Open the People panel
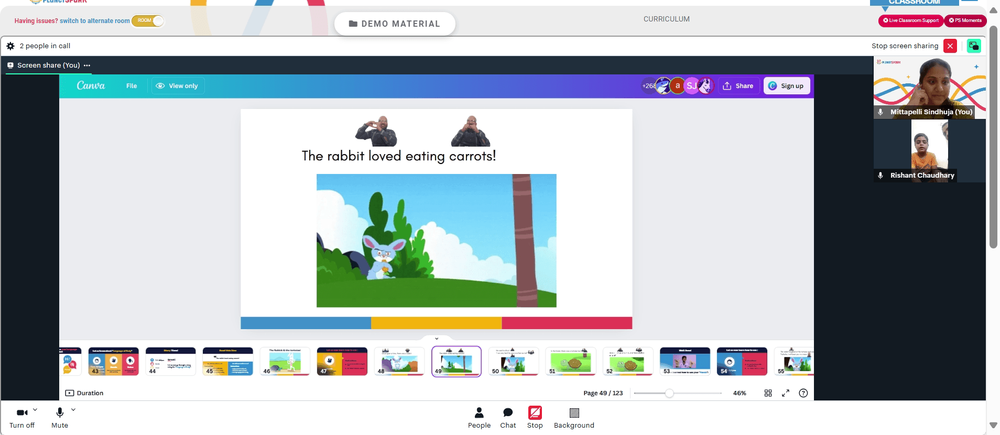The width and height of the screenshot is (1000, 435). coord(479,418)
